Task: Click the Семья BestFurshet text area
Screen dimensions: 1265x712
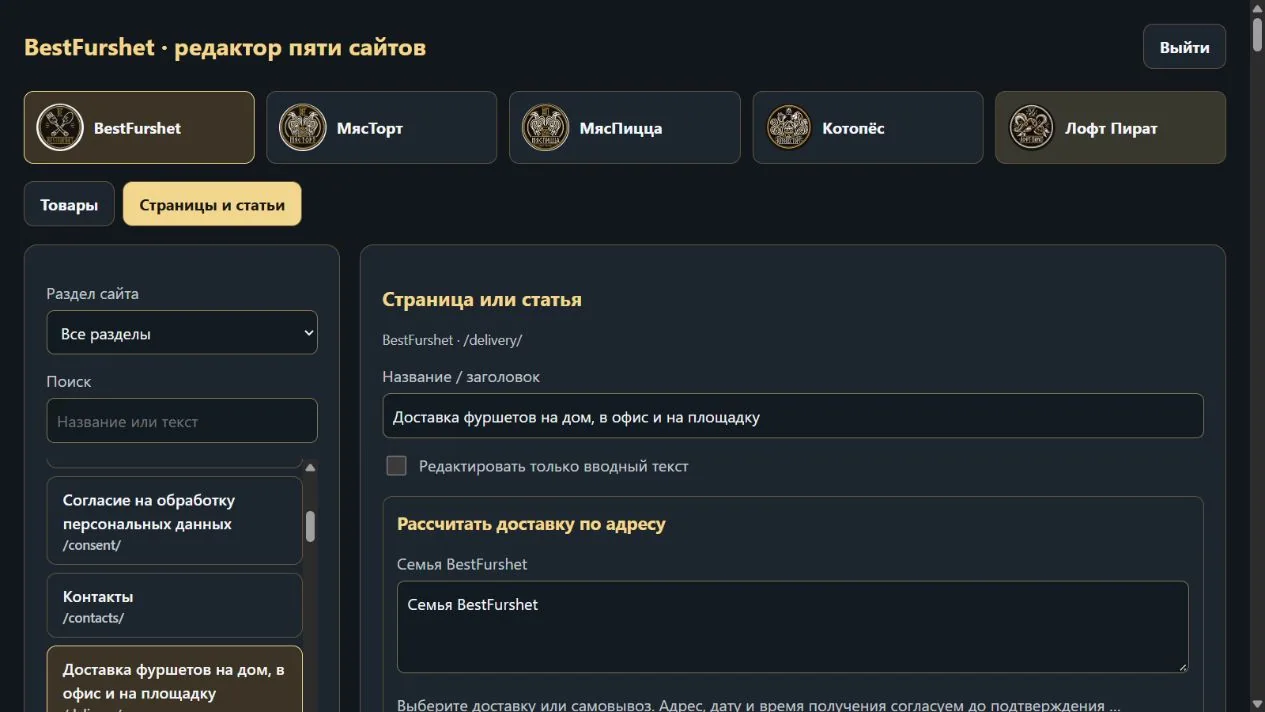Action: point(793,627)
